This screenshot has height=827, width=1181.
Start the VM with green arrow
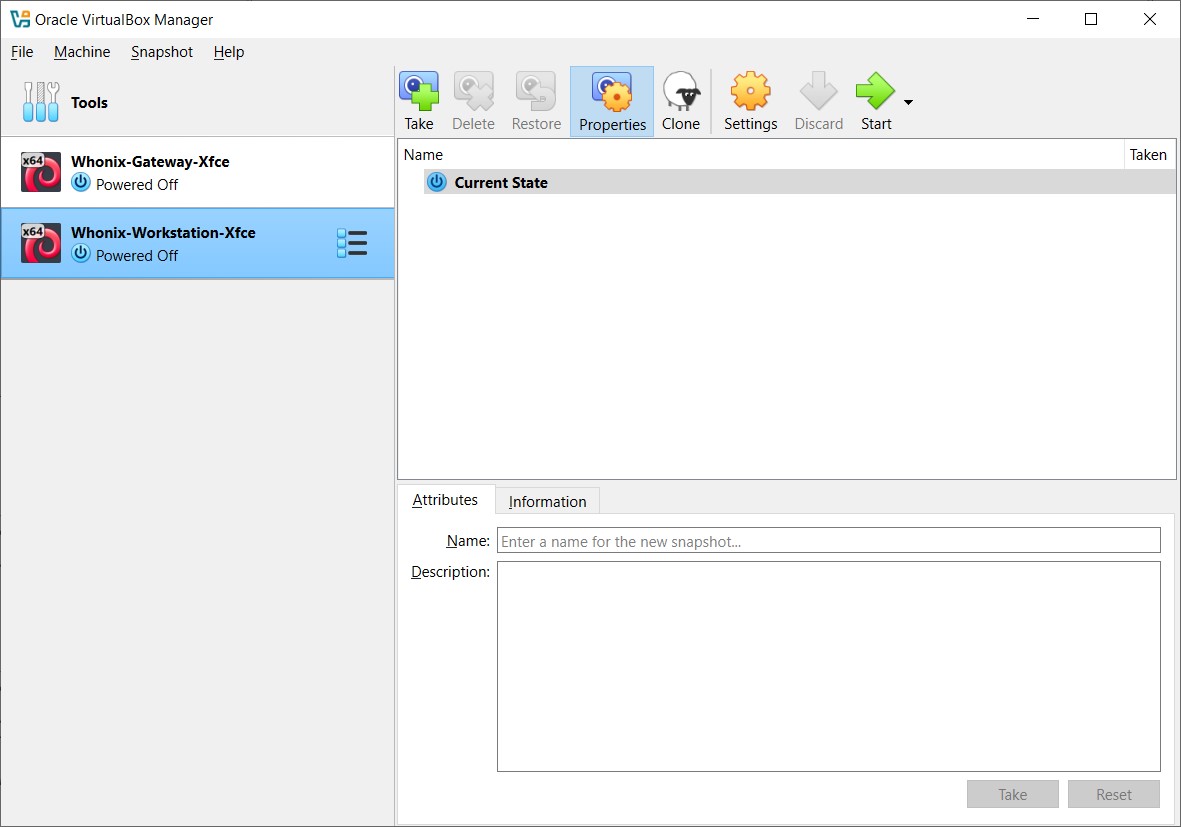875,92
